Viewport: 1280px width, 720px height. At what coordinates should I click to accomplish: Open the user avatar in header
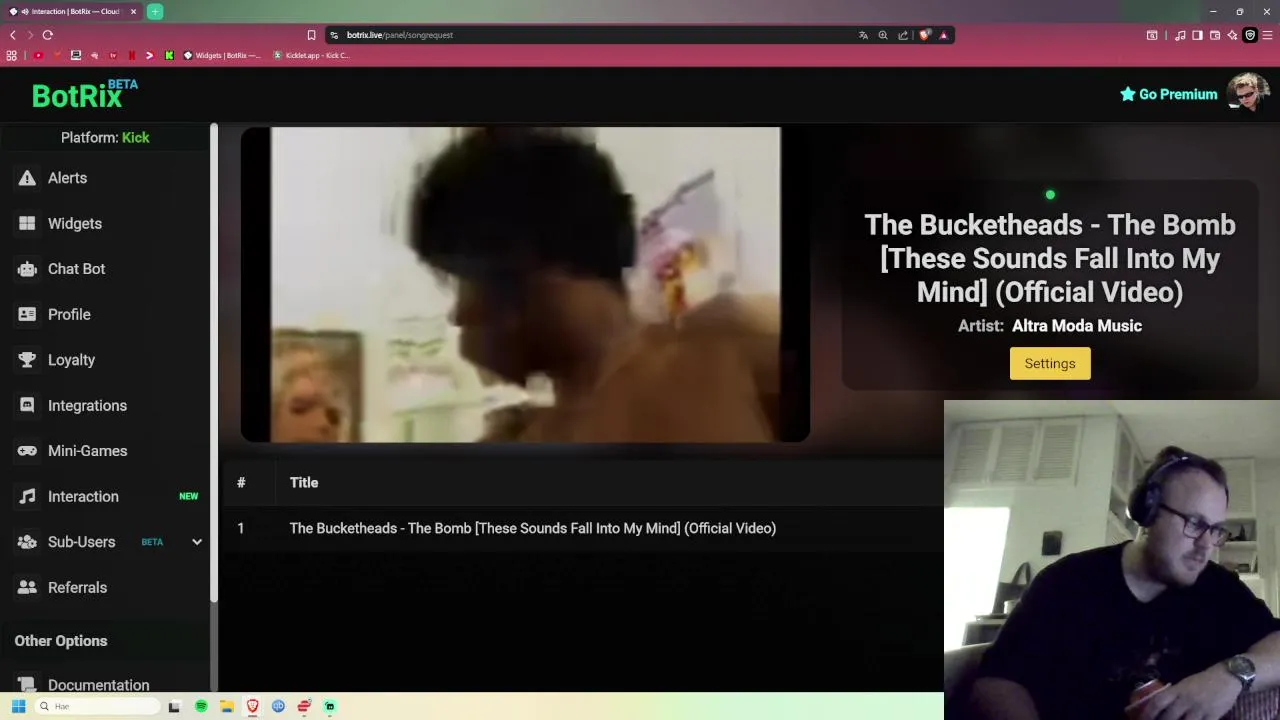point(1248,92)
